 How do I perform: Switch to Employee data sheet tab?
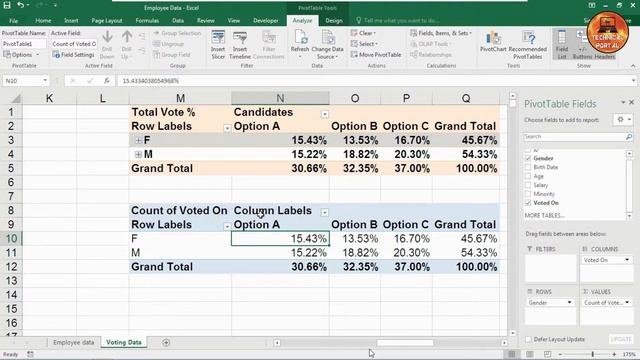(x=73, y=342)
